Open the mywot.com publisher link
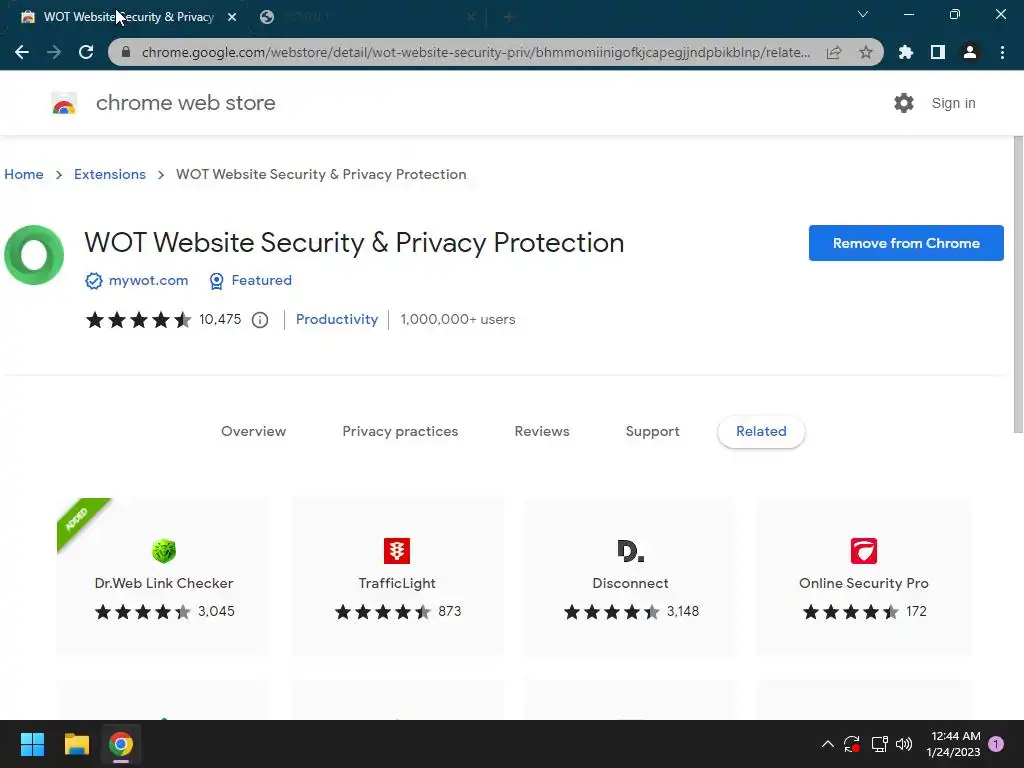This screenshot has width=1024, height=768. (148, 281)
